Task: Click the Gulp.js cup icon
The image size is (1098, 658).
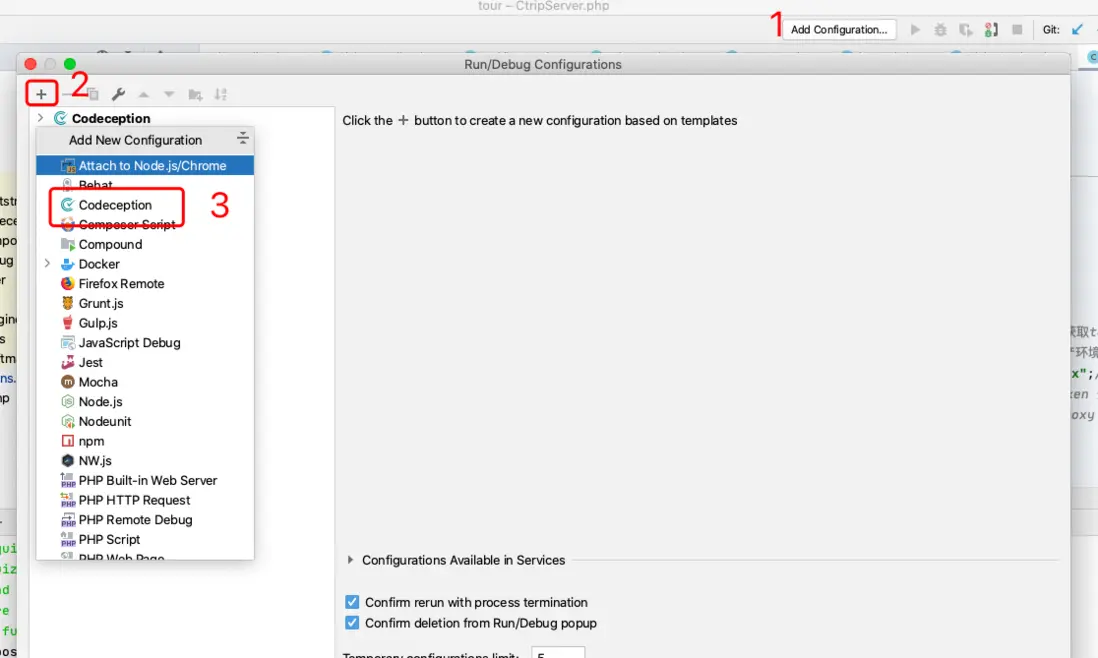Action: click(x=67, y=323)
